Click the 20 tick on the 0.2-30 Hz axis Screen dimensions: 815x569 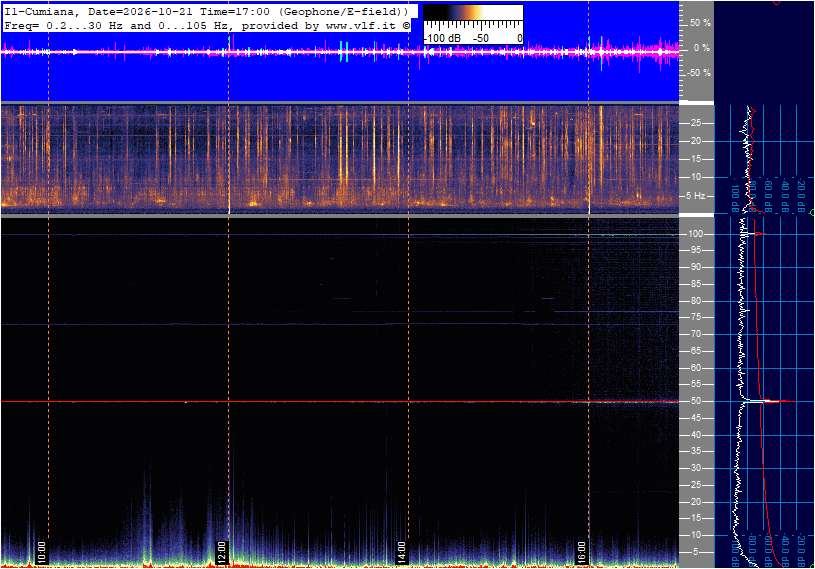[x=695, y=141]
